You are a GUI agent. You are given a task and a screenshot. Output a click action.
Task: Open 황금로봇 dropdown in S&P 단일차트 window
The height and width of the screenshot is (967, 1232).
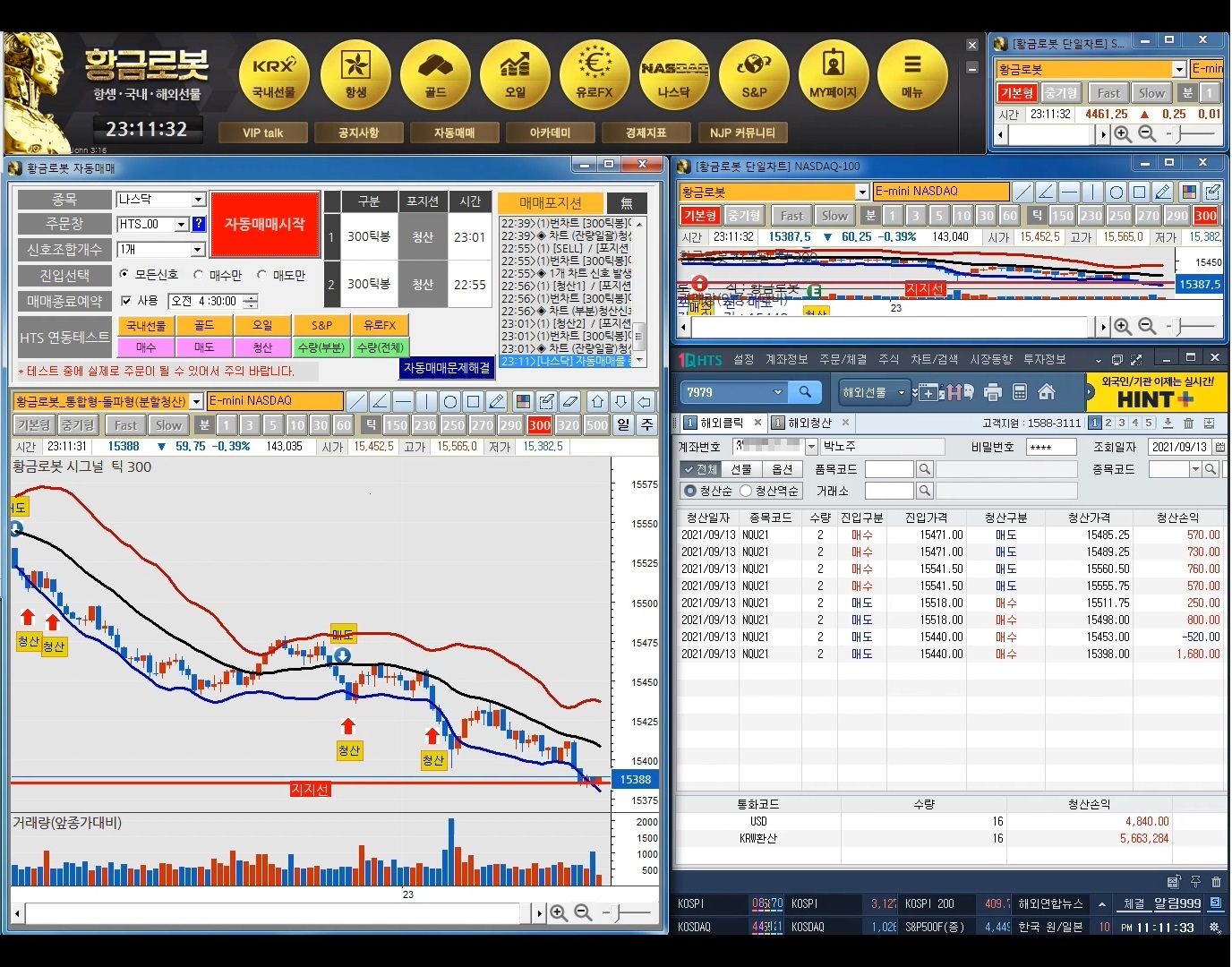[x=1179, y=69]
